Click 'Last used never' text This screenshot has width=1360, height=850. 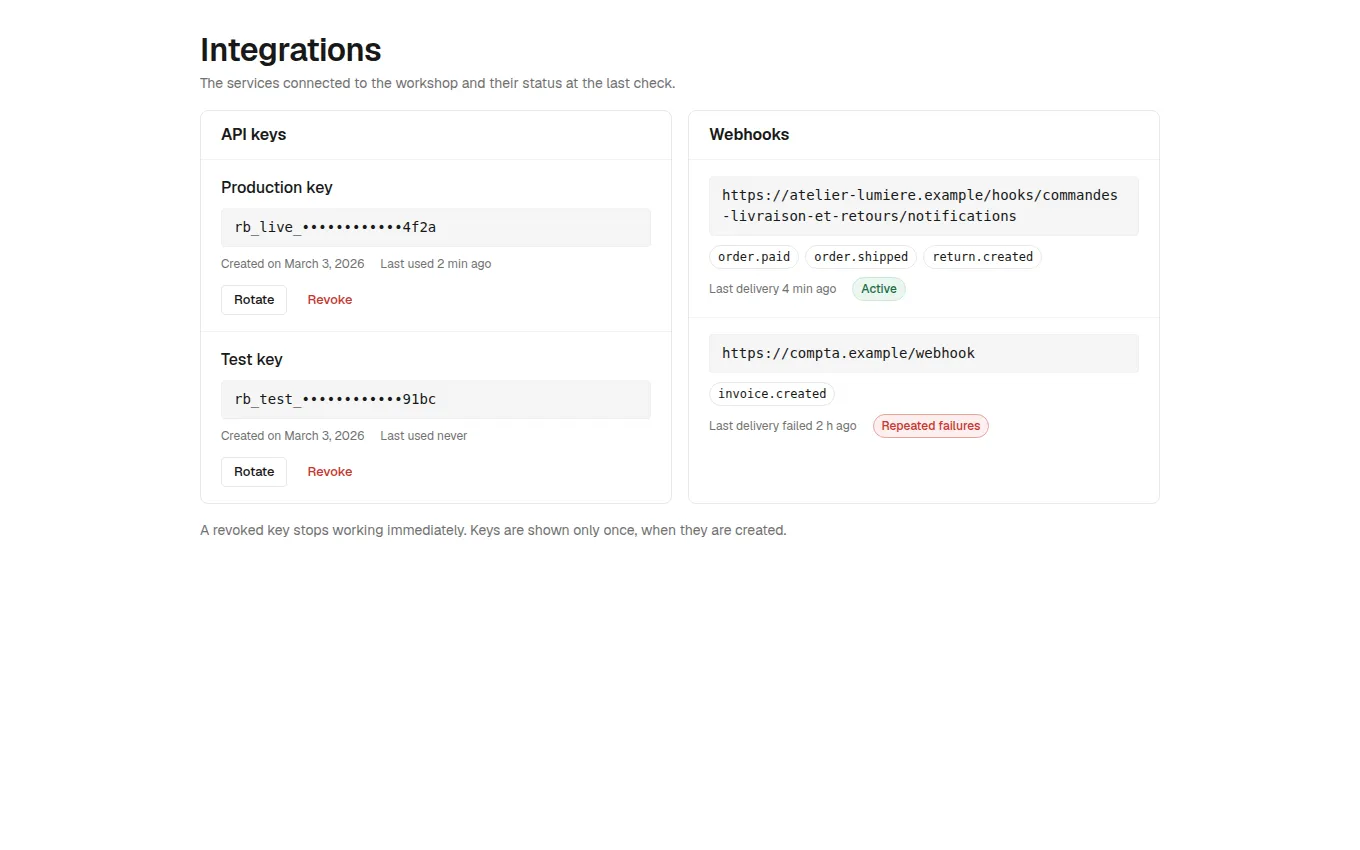(x=424, y=436)
